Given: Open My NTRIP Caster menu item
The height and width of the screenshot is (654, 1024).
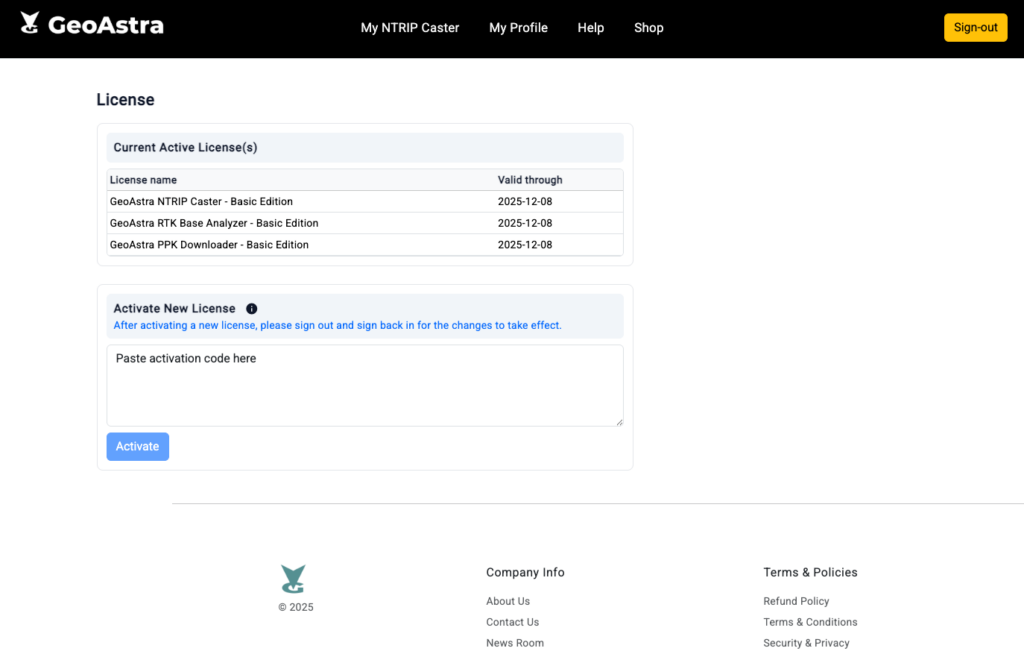Looking at the screenshot, I should (x=410, y=28).
